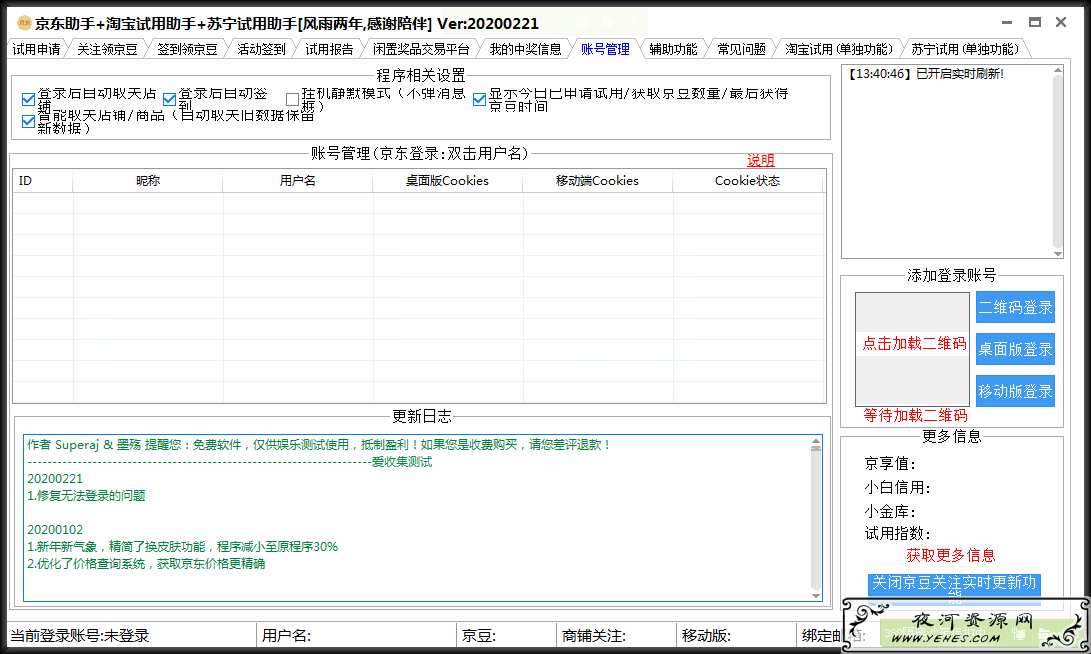Open the 辅助功能 tab
Image resolution: width=1091 pixels, height=654 pixels.
[x=674, y=49]
